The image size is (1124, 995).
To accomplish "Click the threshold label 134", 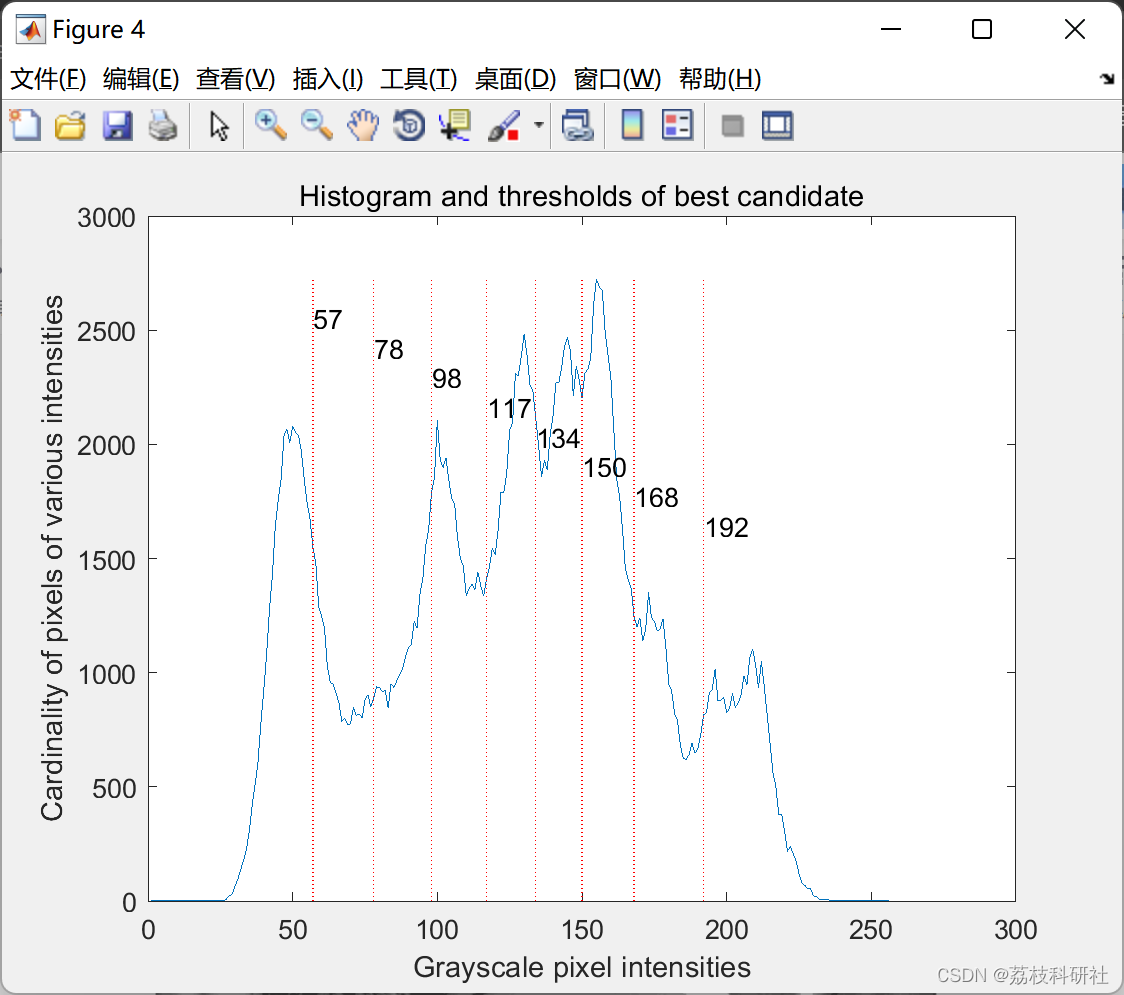I will tap(558, 439).
